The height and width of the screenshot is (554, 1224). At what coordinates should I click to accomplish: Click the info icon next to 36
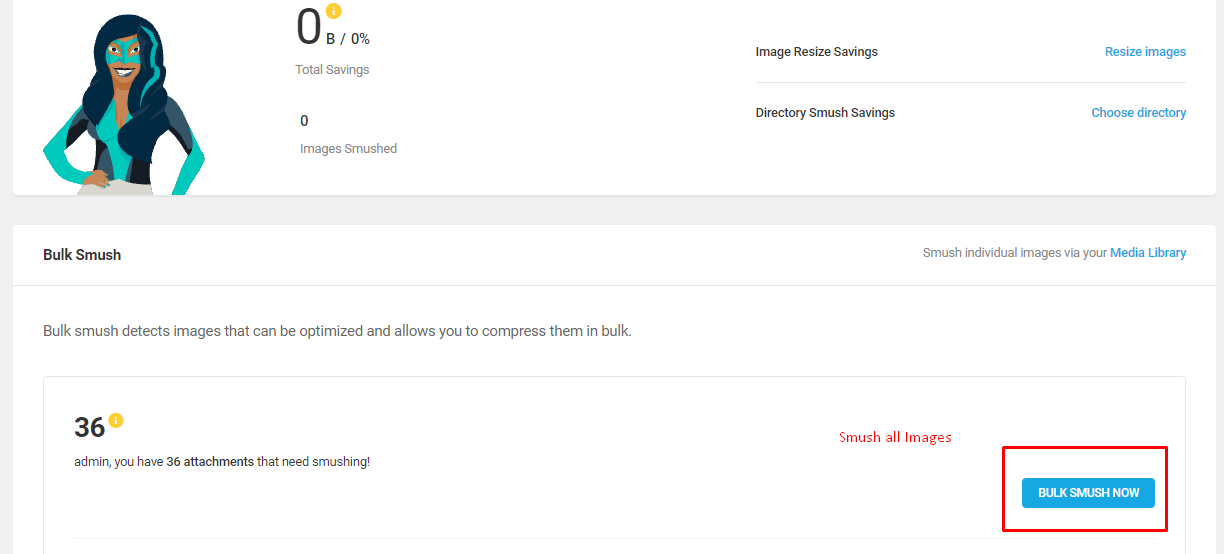[116, 420]
